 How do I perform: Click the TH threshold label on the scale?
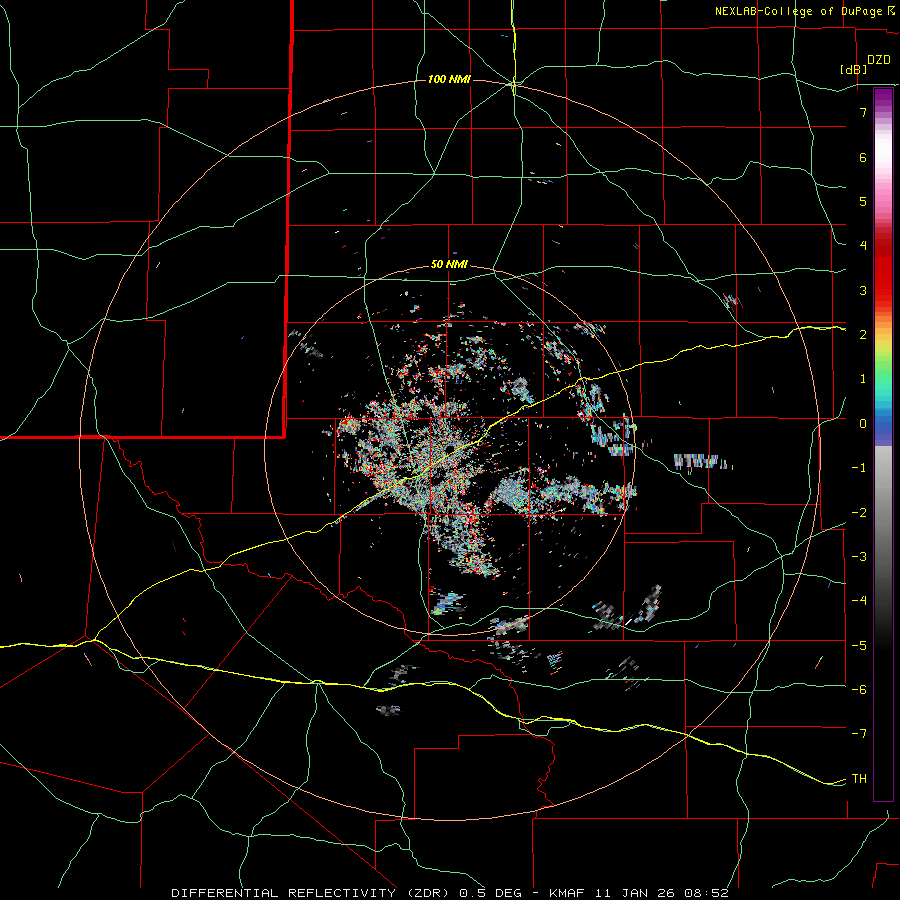859,779
